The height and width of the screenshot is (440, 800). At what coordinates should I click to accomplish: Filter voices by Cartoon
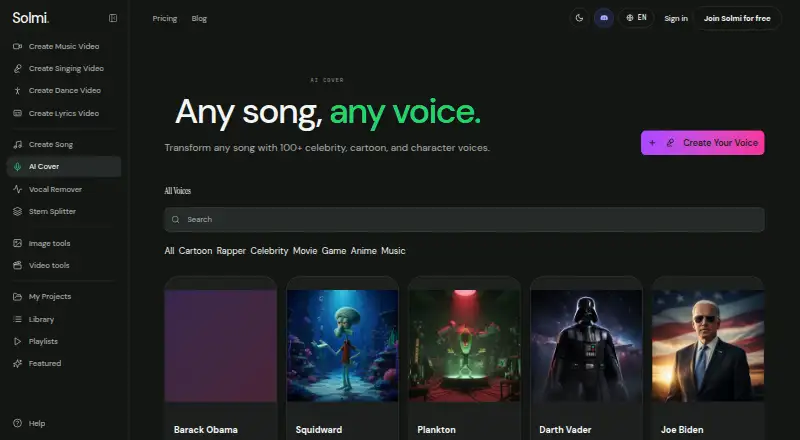pos(195,251)
